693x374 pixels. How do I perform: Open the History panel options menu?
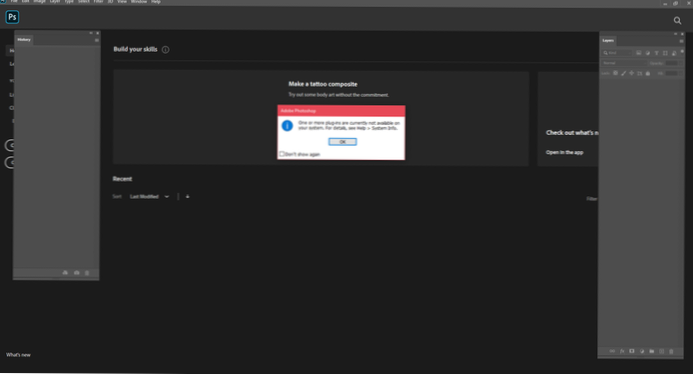(x=96, y=40)
